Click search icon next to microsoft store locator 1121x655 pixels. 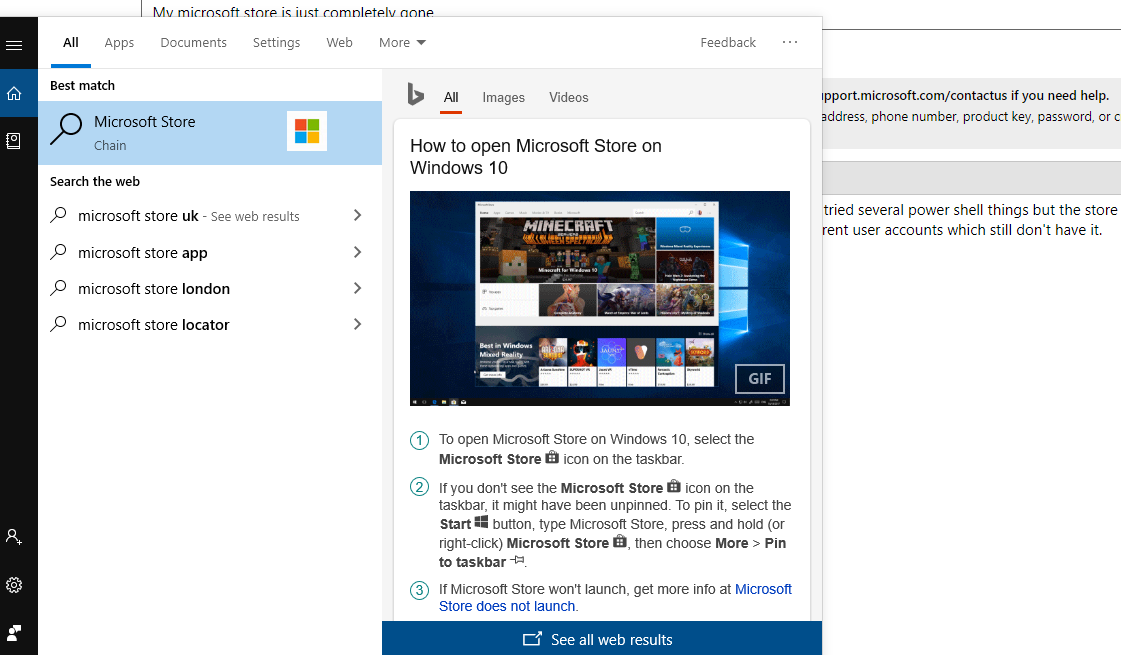coord(59,324)
